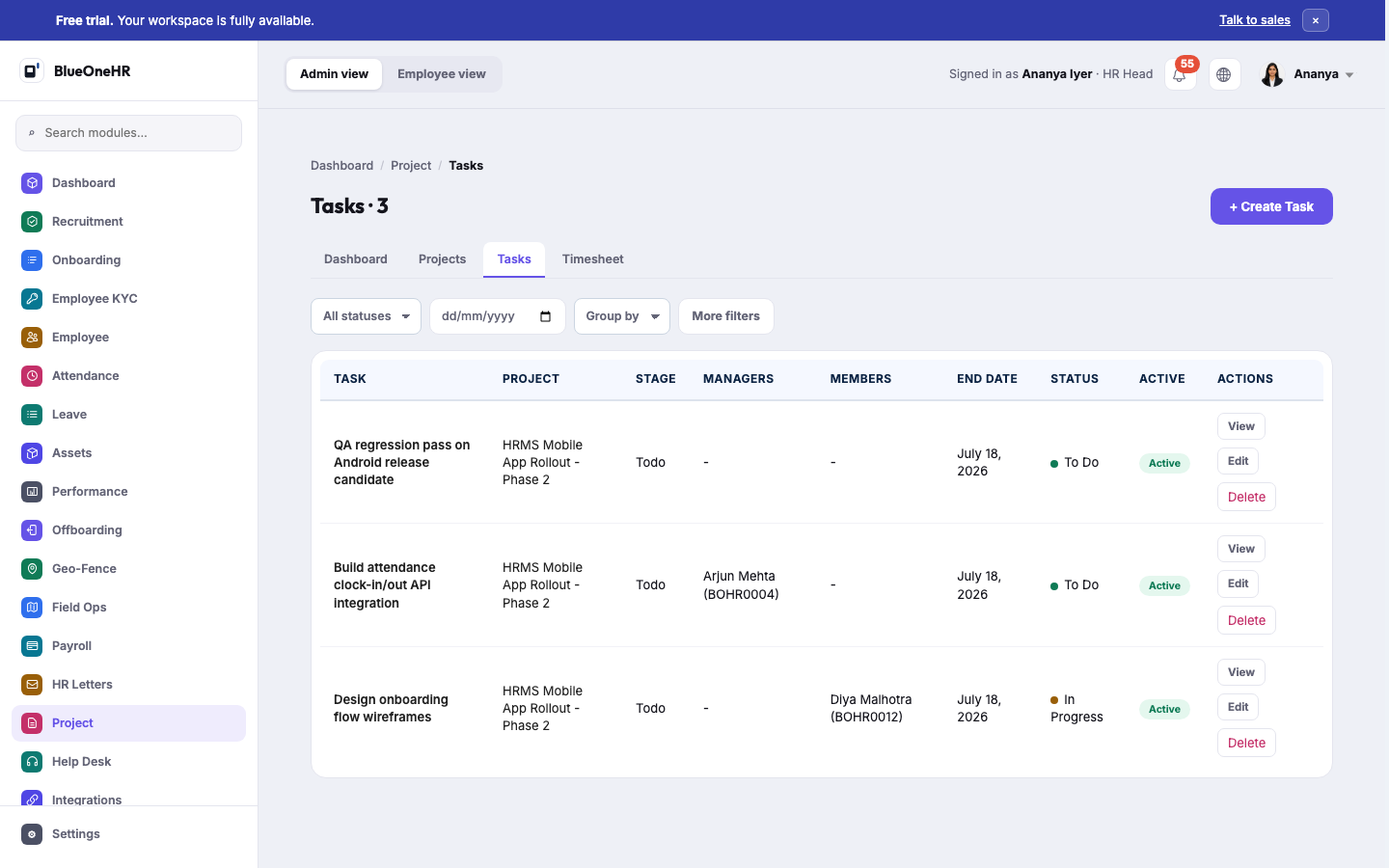Open the date picker calendar icon

(x=546, y=316)
